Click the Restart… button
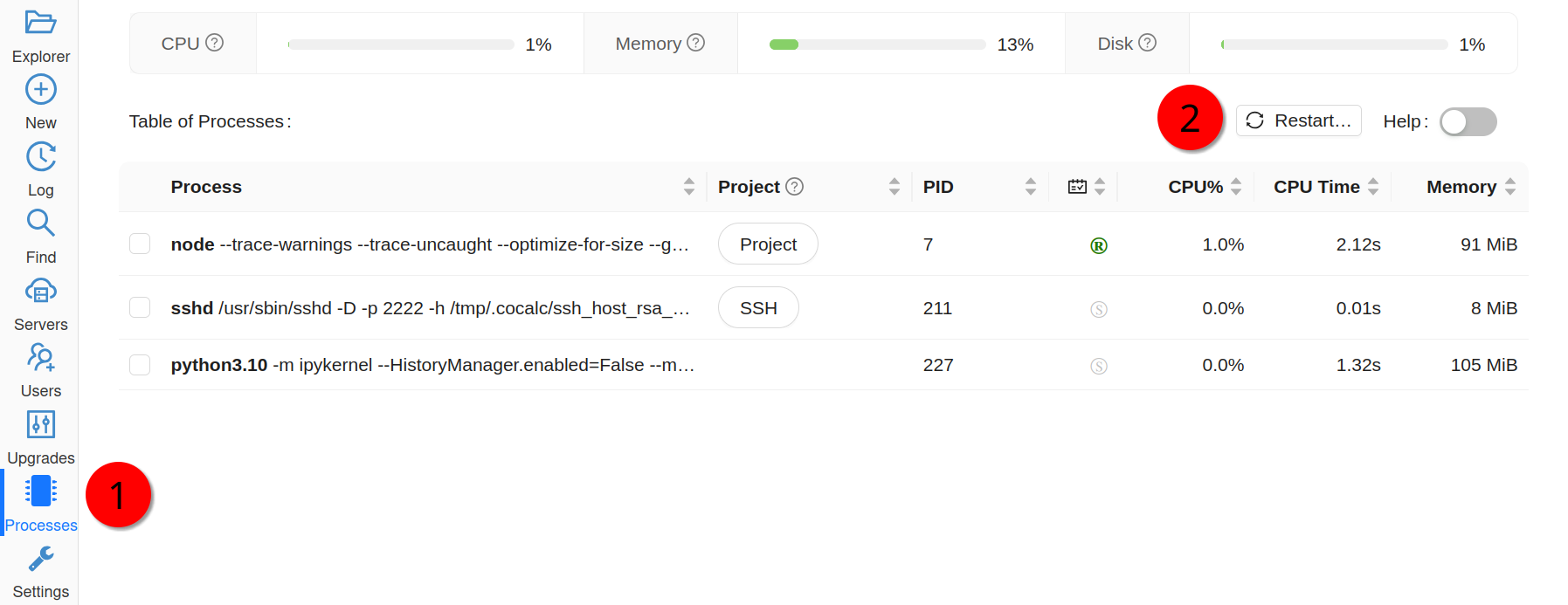This screenshot has width=1568, height=605. point(1298,120)
